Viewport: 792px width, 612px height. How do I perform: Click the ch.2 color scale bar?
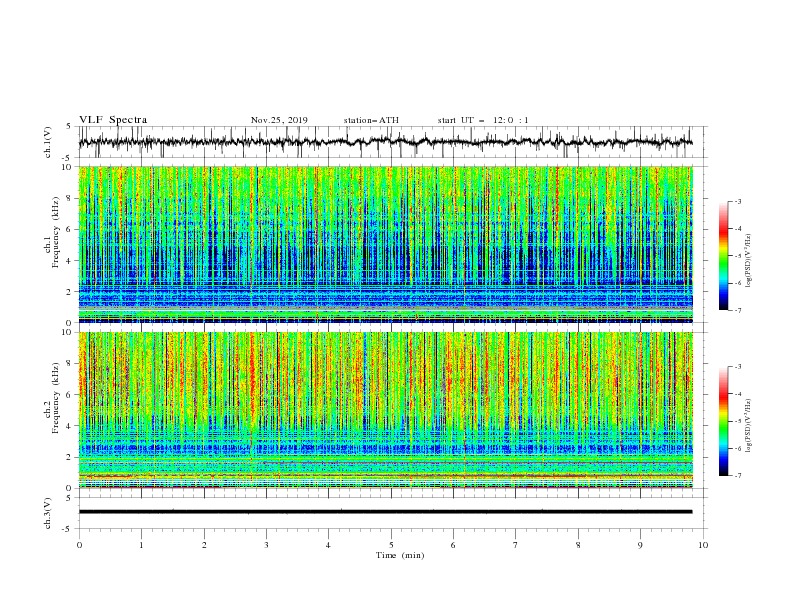click(x=723, y=421)
